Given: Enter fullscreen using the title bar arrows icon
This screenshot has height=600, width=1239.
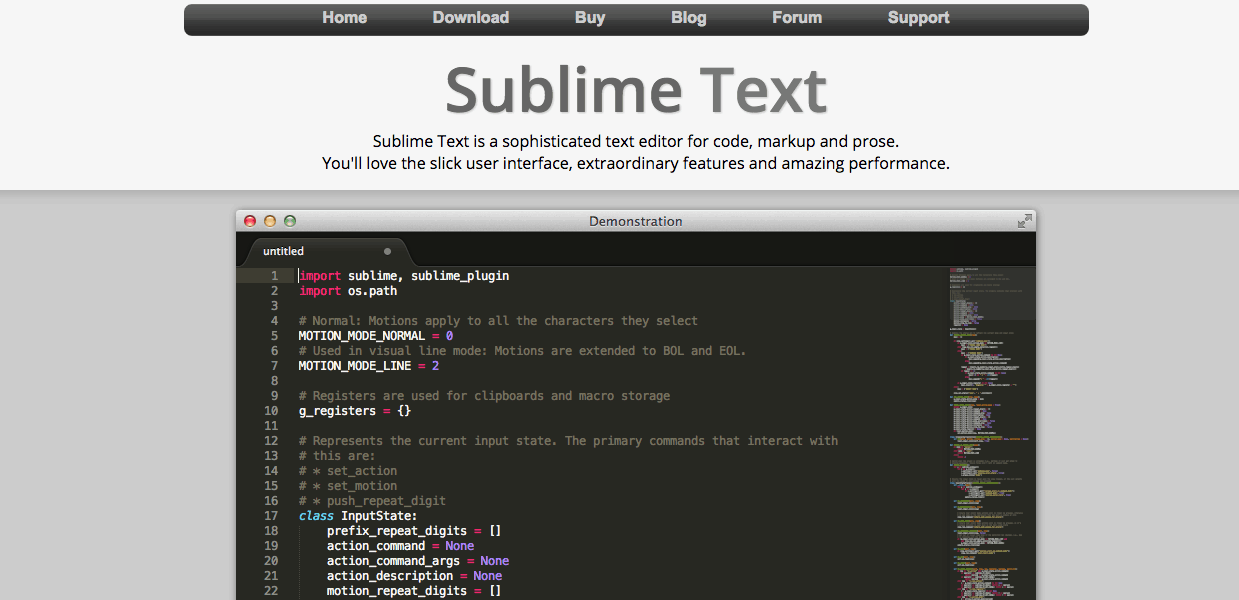Looking at the screenshot, I should [1024, 221].
